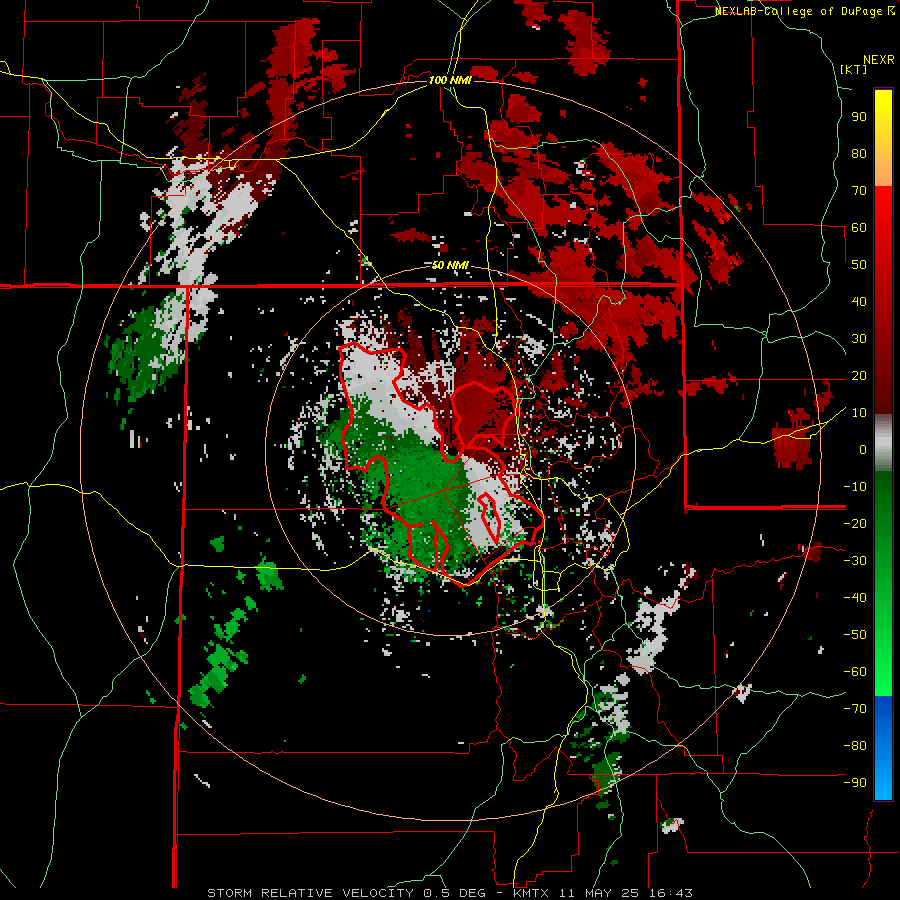The width and height of the screenshot is (900, 900).
Task: Click the "NEXR" label above the color scale
Action: pyautogui.click(x=879, y=60)
